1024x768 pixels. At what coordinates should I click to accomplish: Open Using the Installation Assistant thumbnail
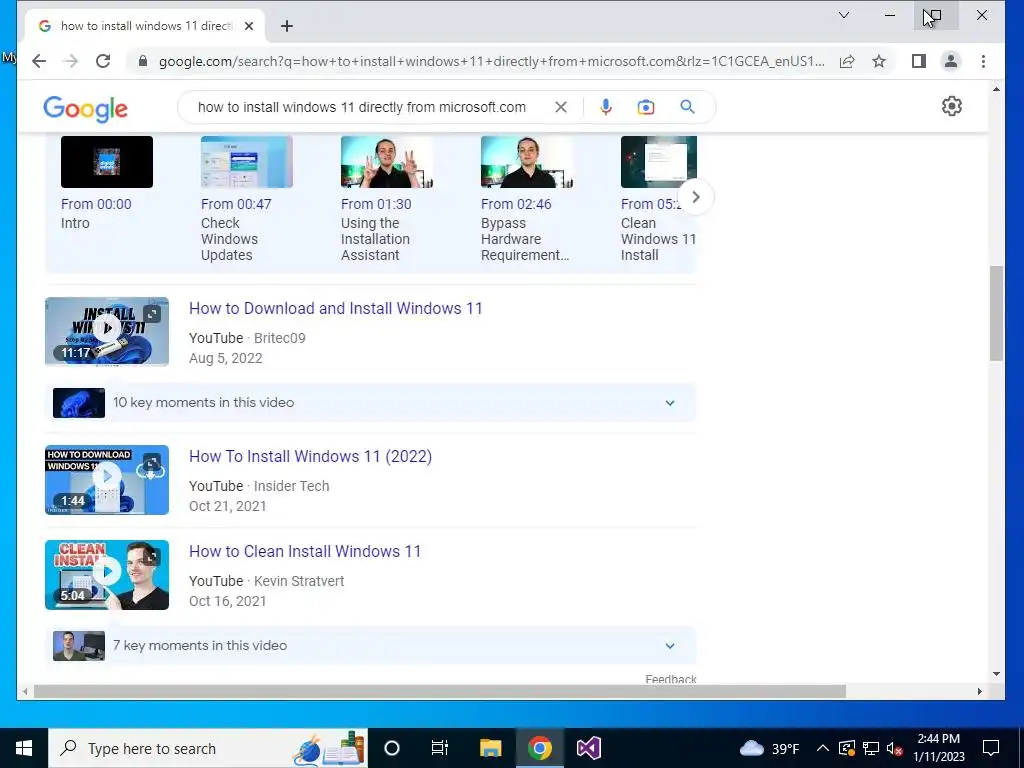pyautogui.click(x=387, y=162)
